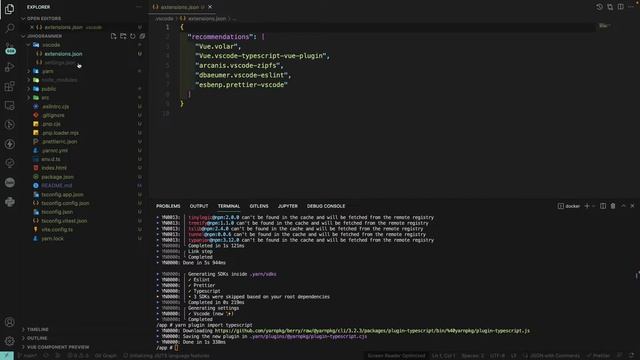
Task: Expand the Vue Component Preview section
Action: point(58,347)
